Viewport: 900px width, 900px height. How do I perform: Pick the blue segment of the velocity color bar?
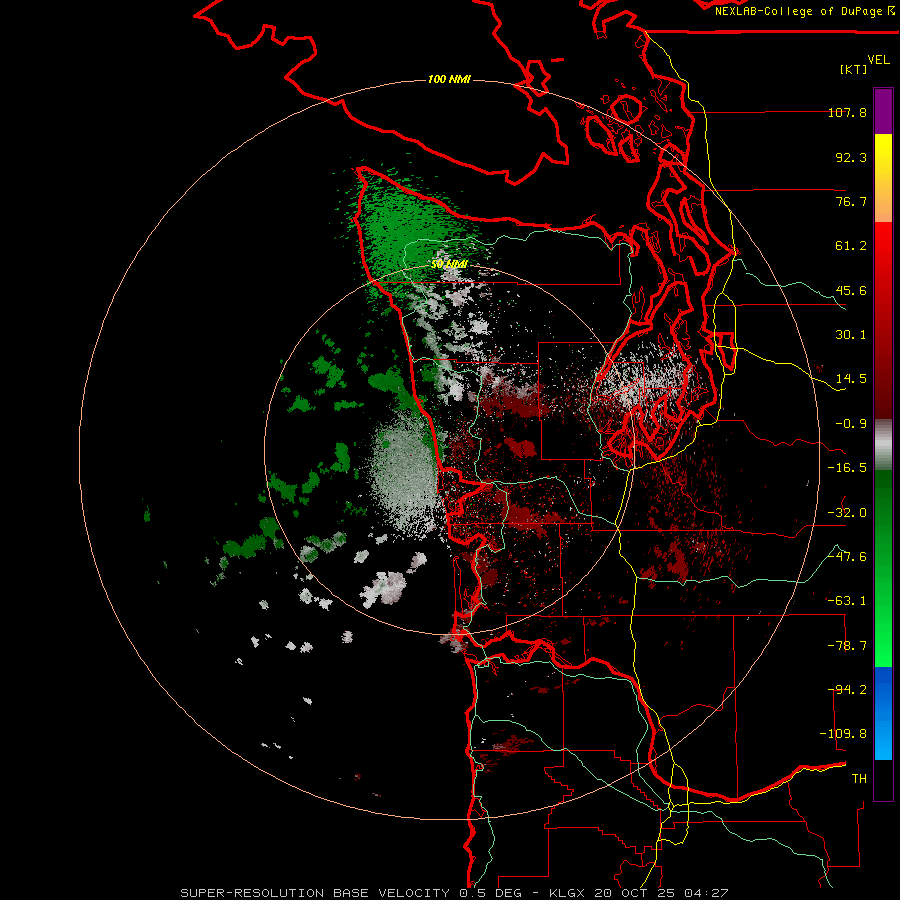tap(883, 713)
